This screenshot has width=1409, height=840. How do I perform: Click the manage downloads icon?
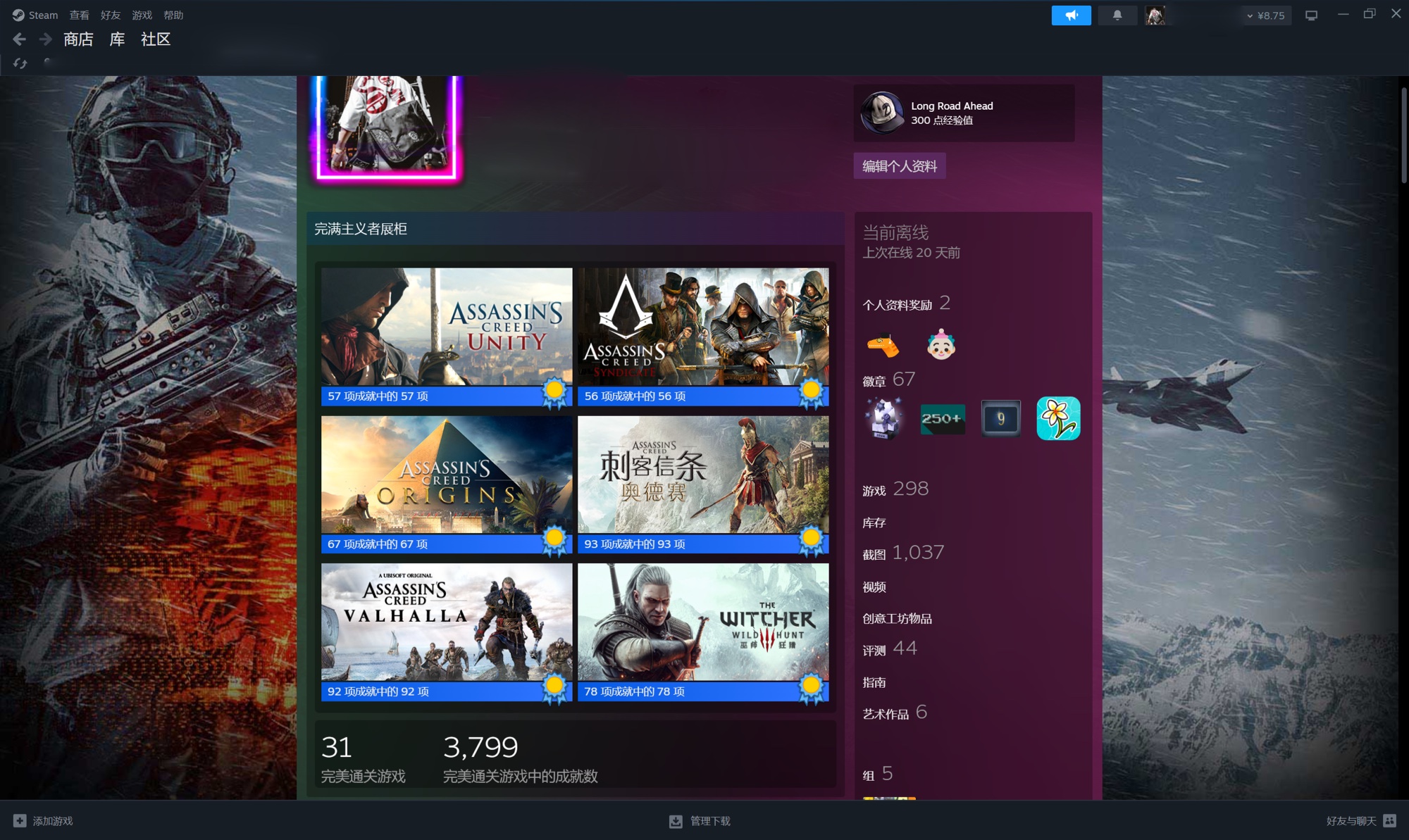click(676, 821)
